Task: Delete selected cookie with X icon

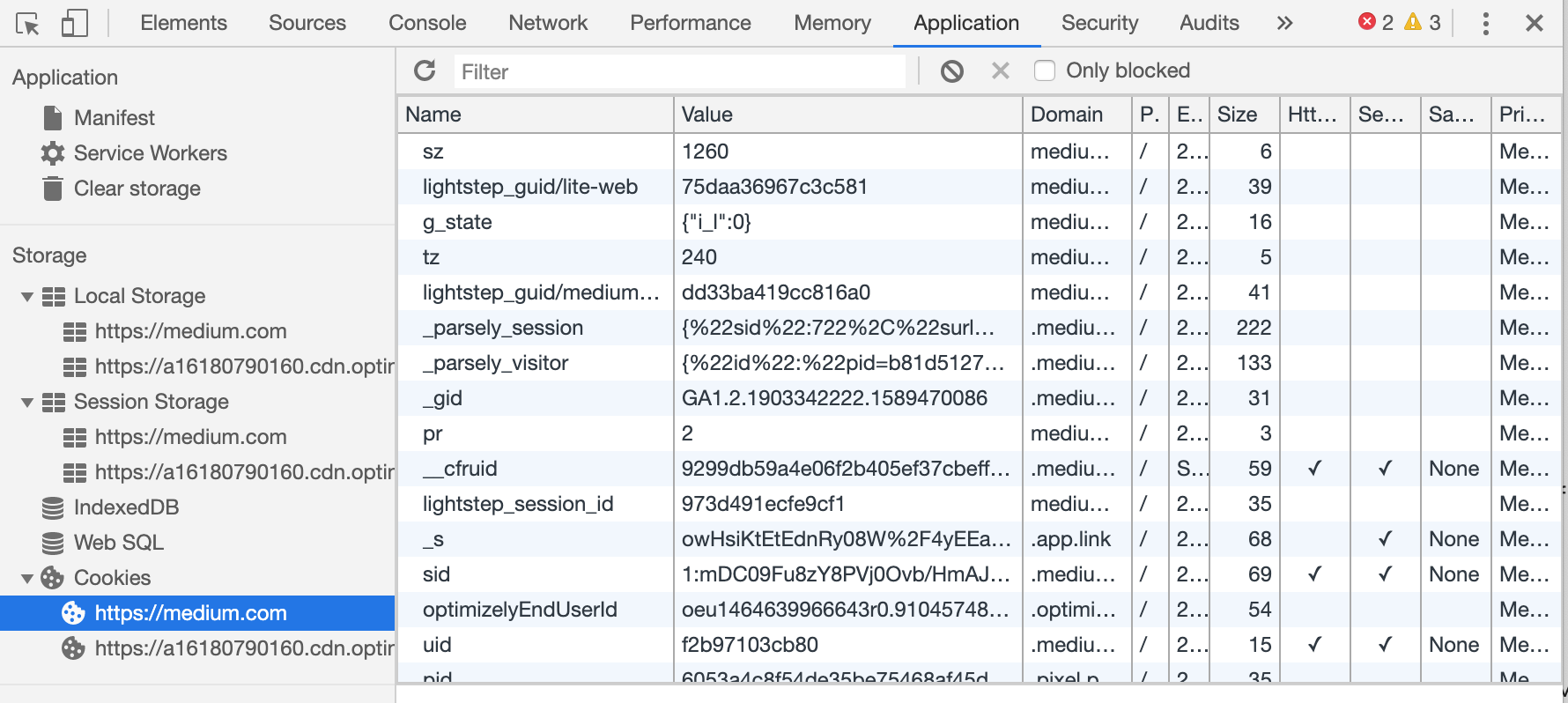Action: coord(1001,70)
